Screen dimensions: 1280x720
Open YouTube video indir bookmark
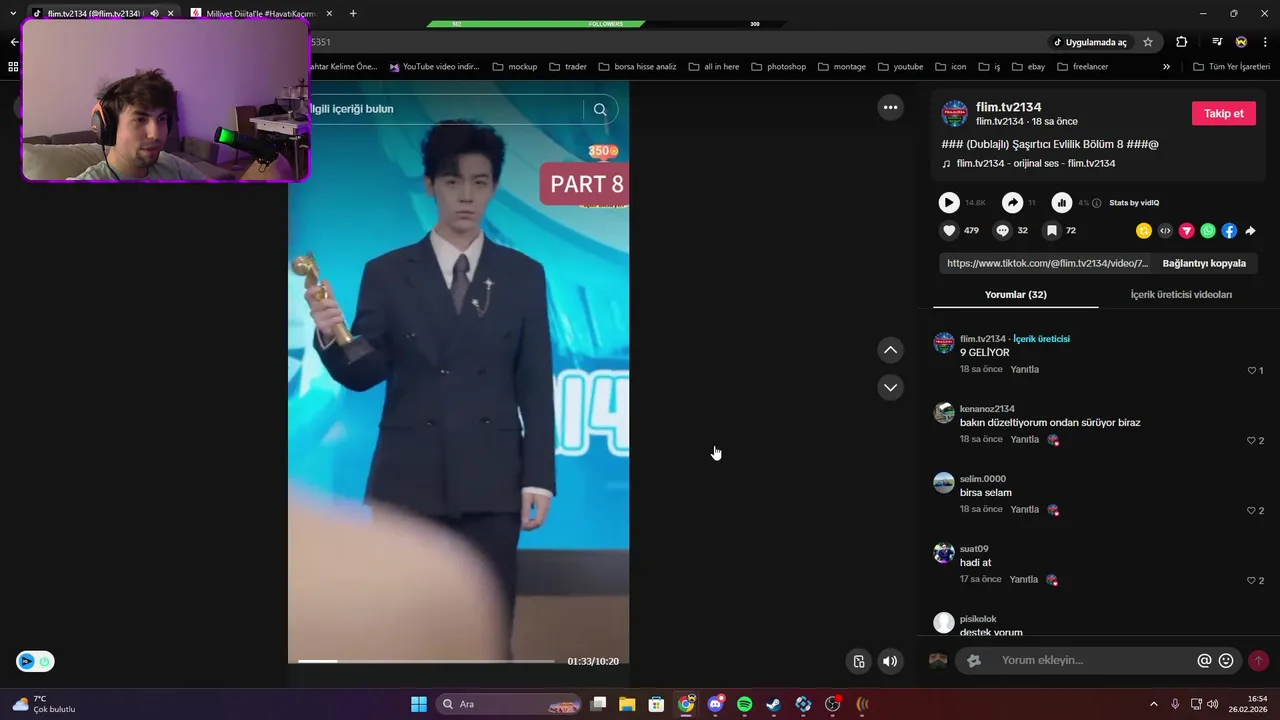pyautogui.click(x=435, y=67)
